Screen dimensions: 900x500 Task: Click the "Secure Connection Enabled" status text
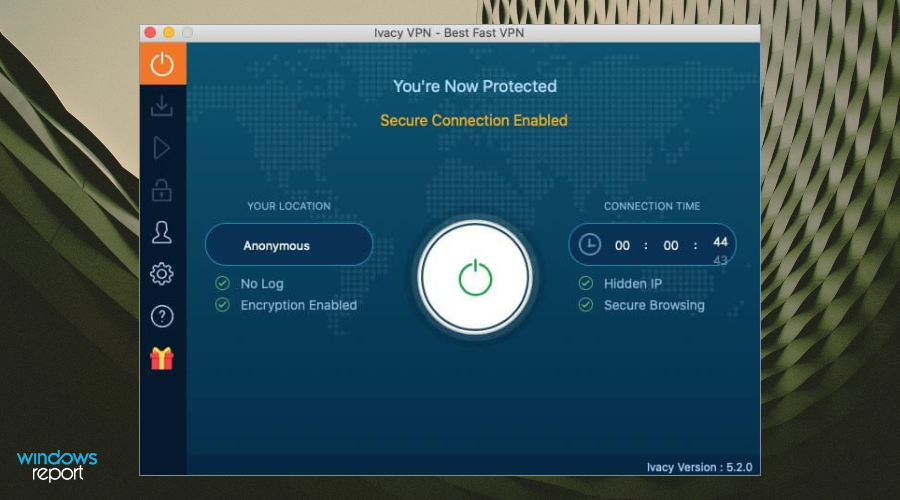[x=474, y=121]
